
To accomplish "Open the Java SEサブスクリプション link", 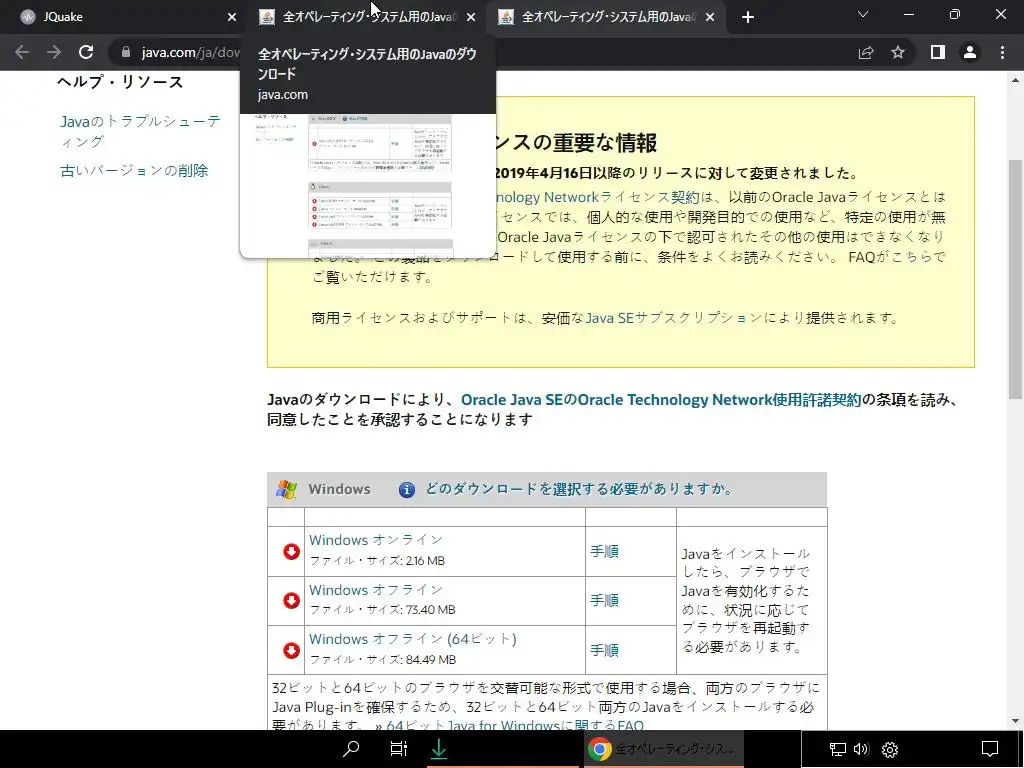I will point(674,318).
